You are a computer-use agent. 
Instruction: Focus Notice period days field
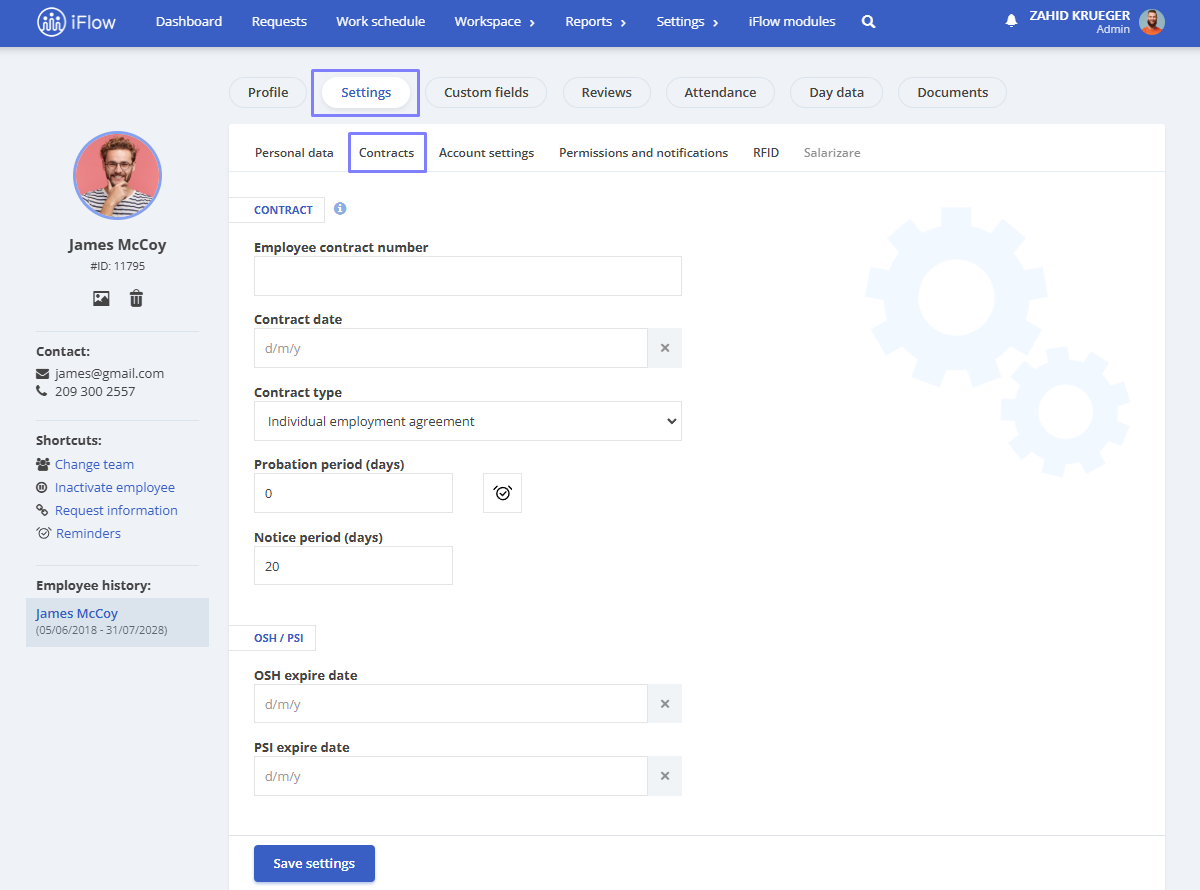pyautogui.click(x=353, y=566)
